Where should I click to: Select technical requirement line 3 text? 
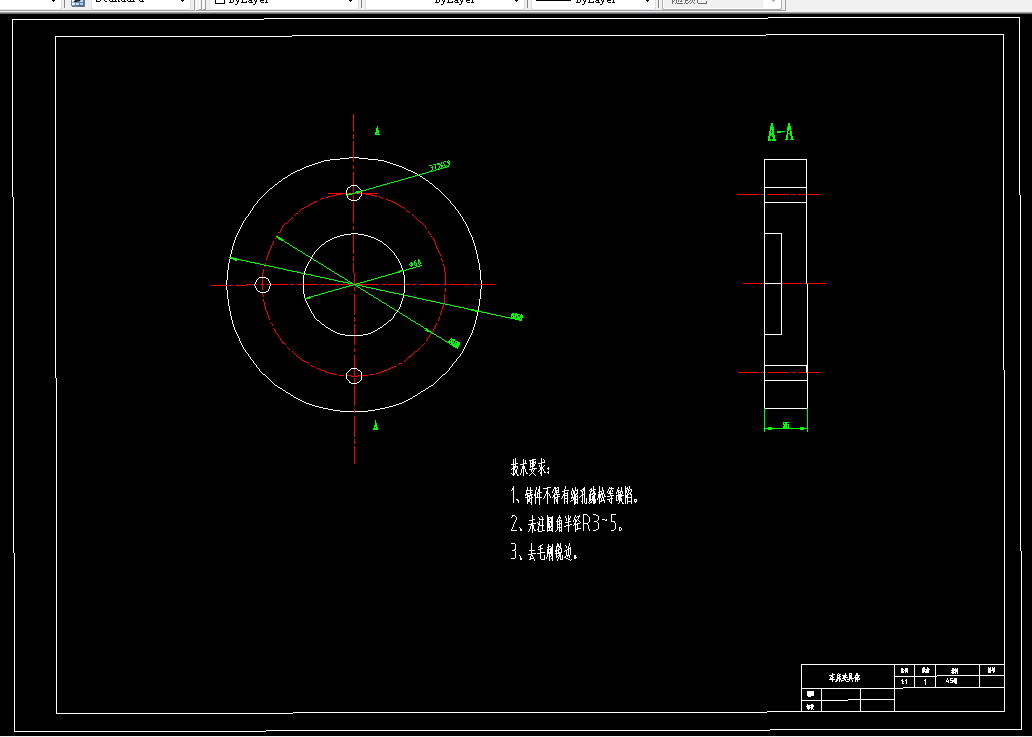pyautogui.click(x=544, y=552)
